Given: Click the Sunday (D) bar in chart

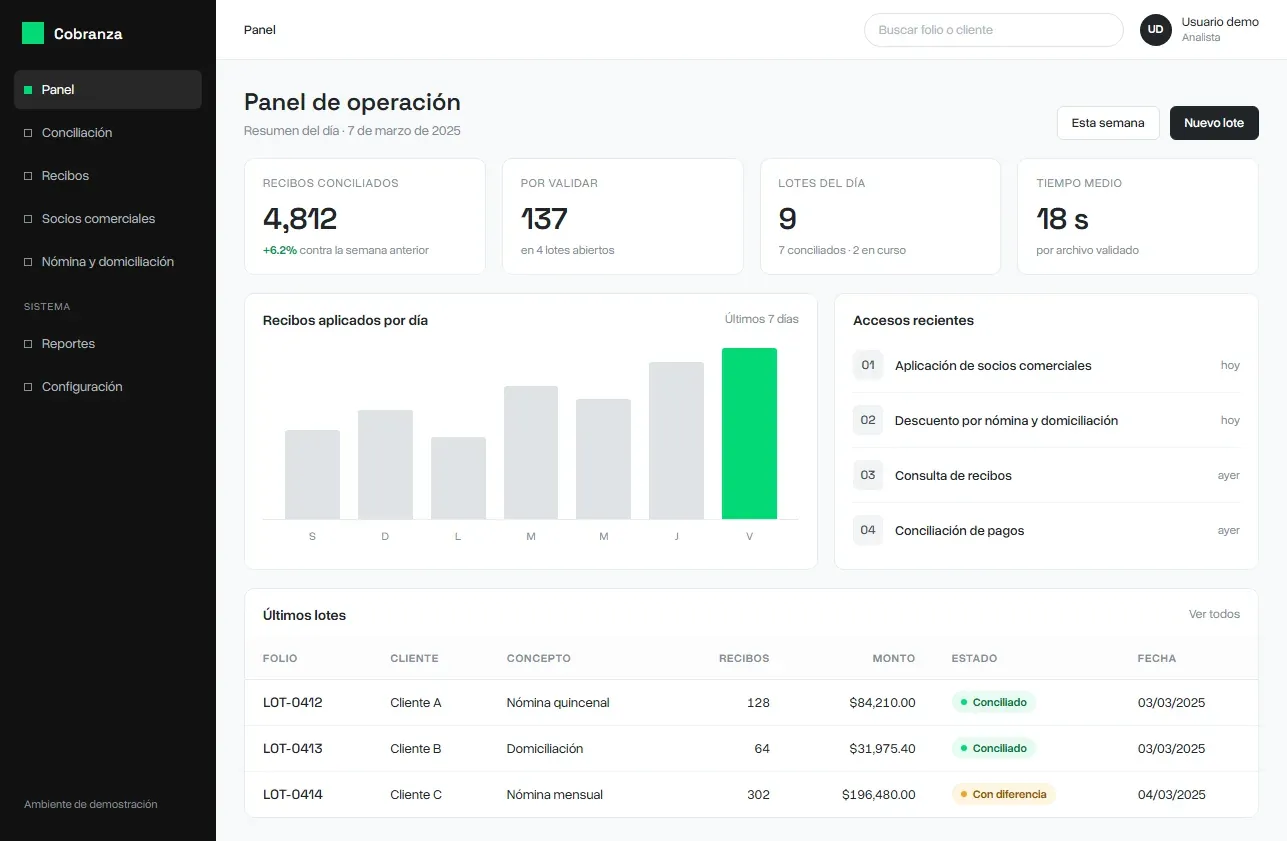Looking at the screenshot, I should pos(385,464).
